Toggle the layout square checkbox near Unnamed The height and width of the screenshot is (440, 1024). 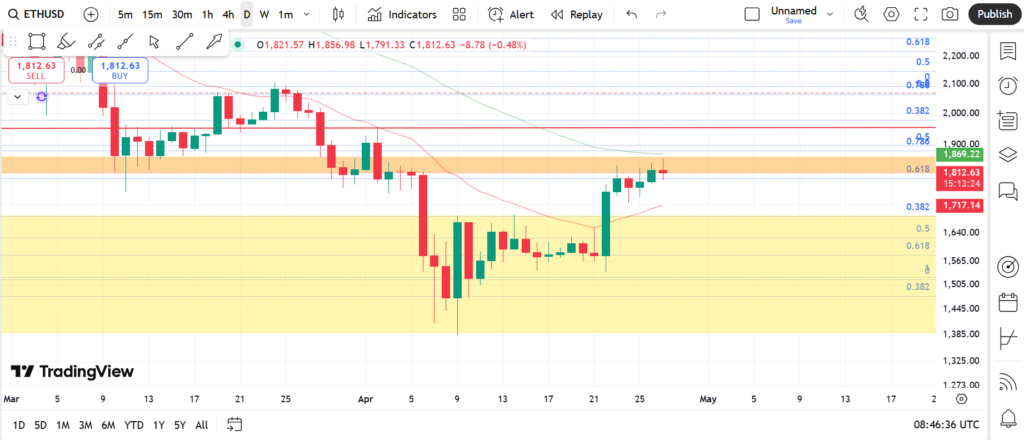pos(752,14)
